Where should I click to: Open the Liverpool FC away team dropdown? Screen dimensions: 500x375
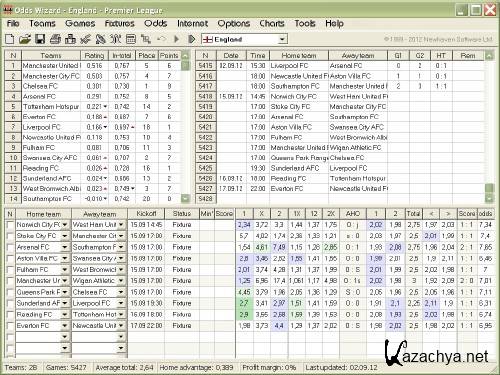point(121,304)
